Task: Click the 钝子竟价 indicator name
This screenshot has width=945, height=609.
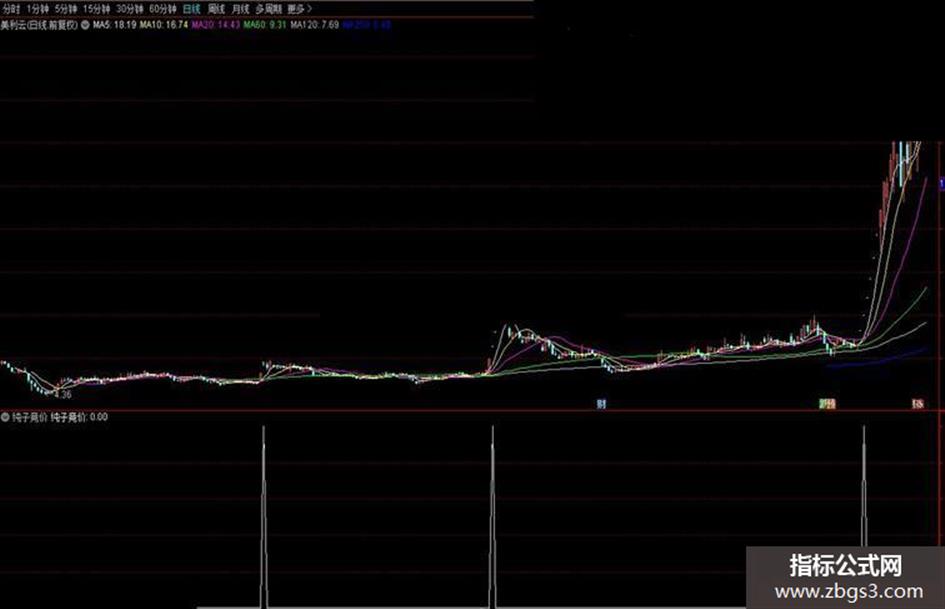Action: tap(30, 417)
